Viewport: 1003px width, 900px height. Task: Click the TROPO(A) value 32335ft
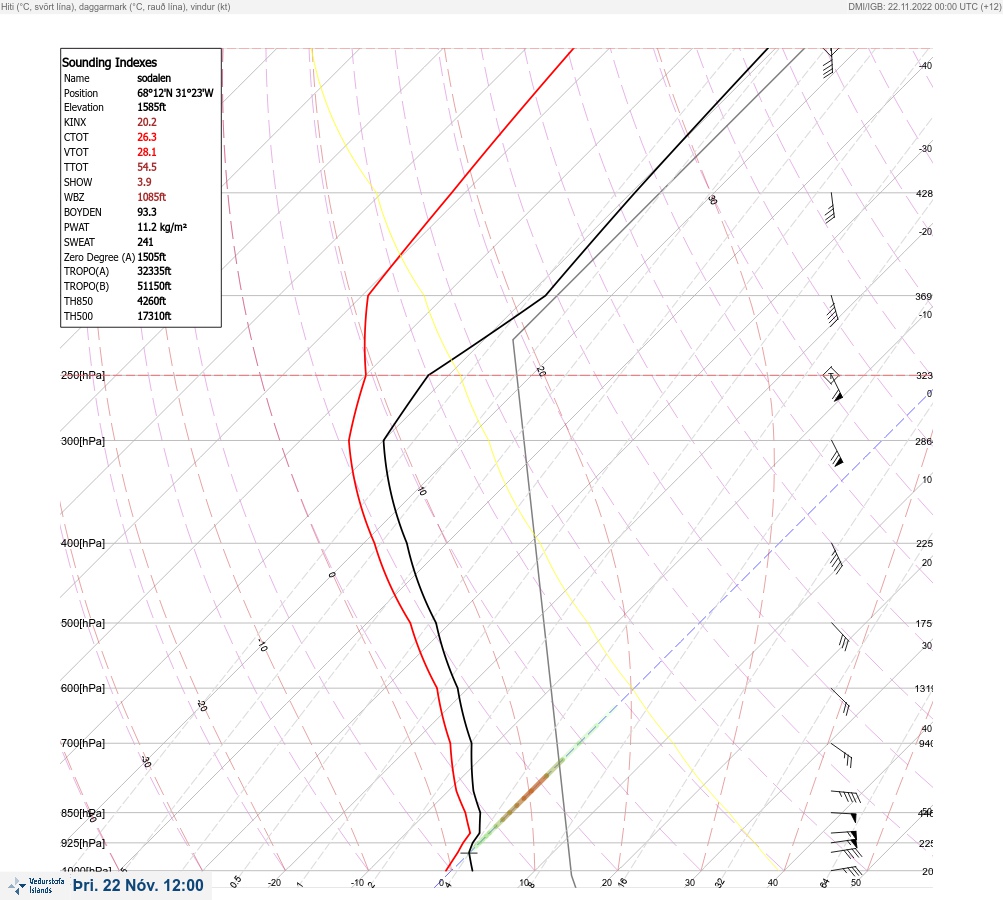154,271
